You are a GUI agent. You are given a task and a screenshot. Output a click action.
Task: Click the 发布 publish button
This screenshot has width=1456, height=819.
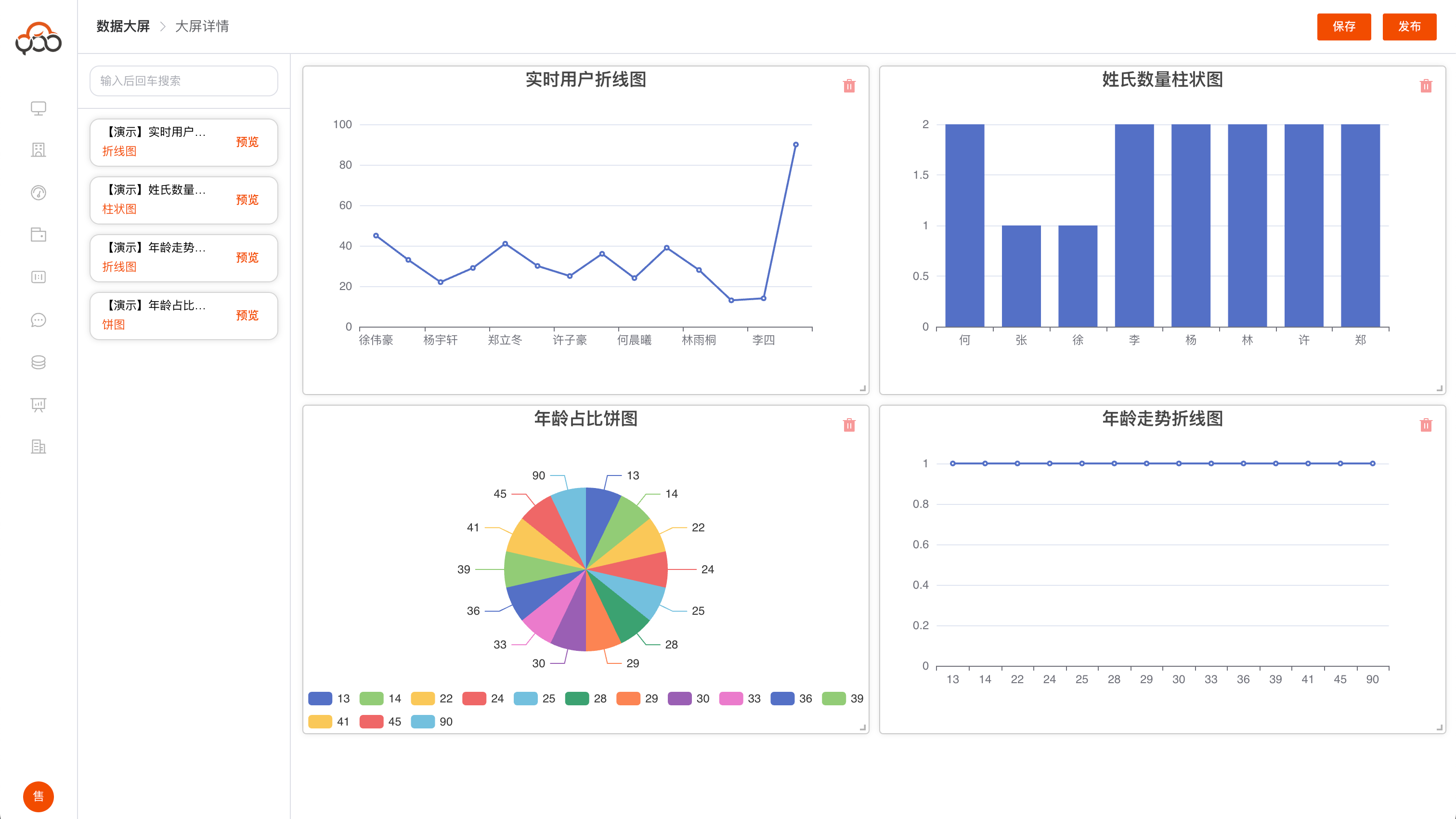[x=1409, y=26]
